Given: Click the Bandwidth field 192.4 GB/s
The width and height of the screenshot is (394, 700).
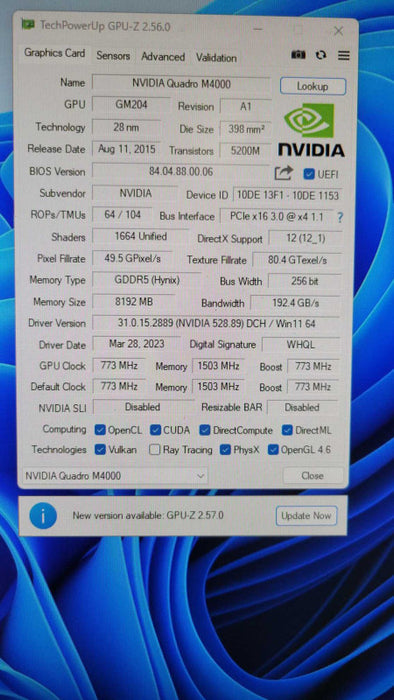Looking at the screenshot, I should point(296,303).
